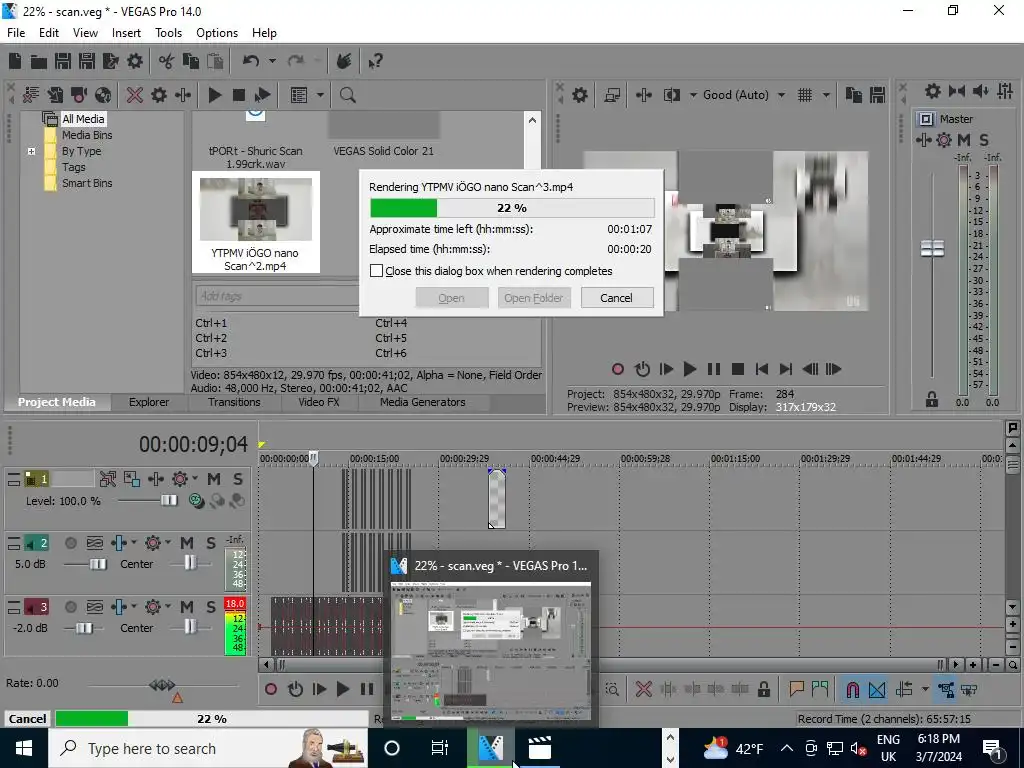
Task: Mute audio track 2
Action: coord(187,543)
